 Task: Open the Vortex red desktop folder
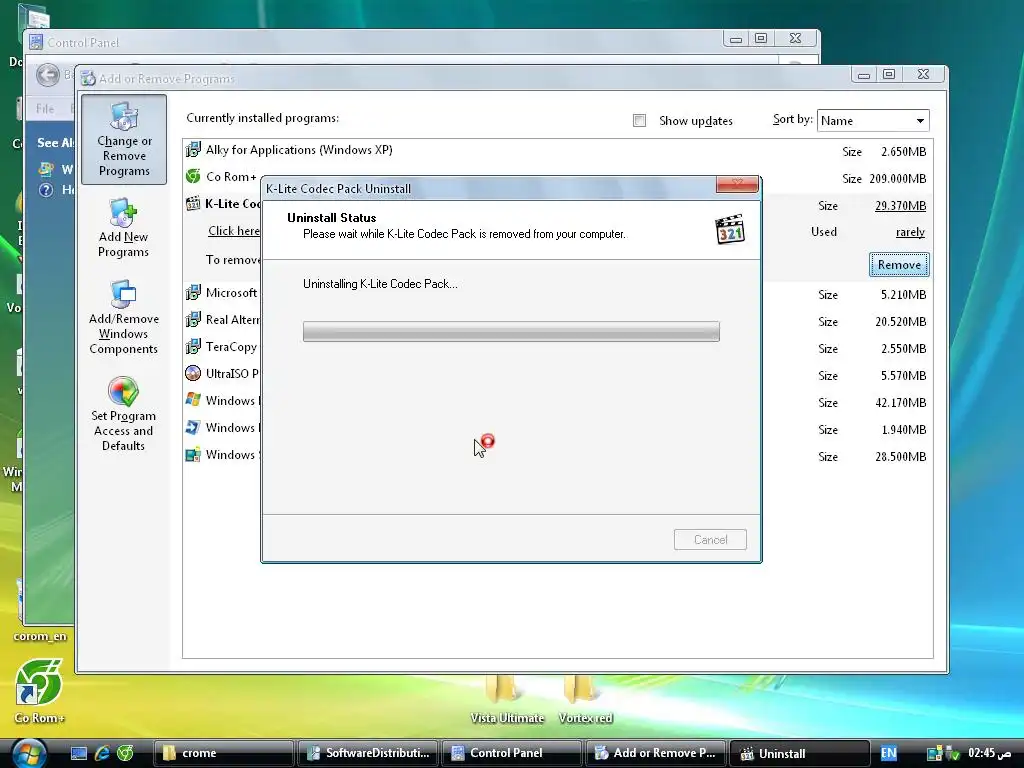(585, 700)
